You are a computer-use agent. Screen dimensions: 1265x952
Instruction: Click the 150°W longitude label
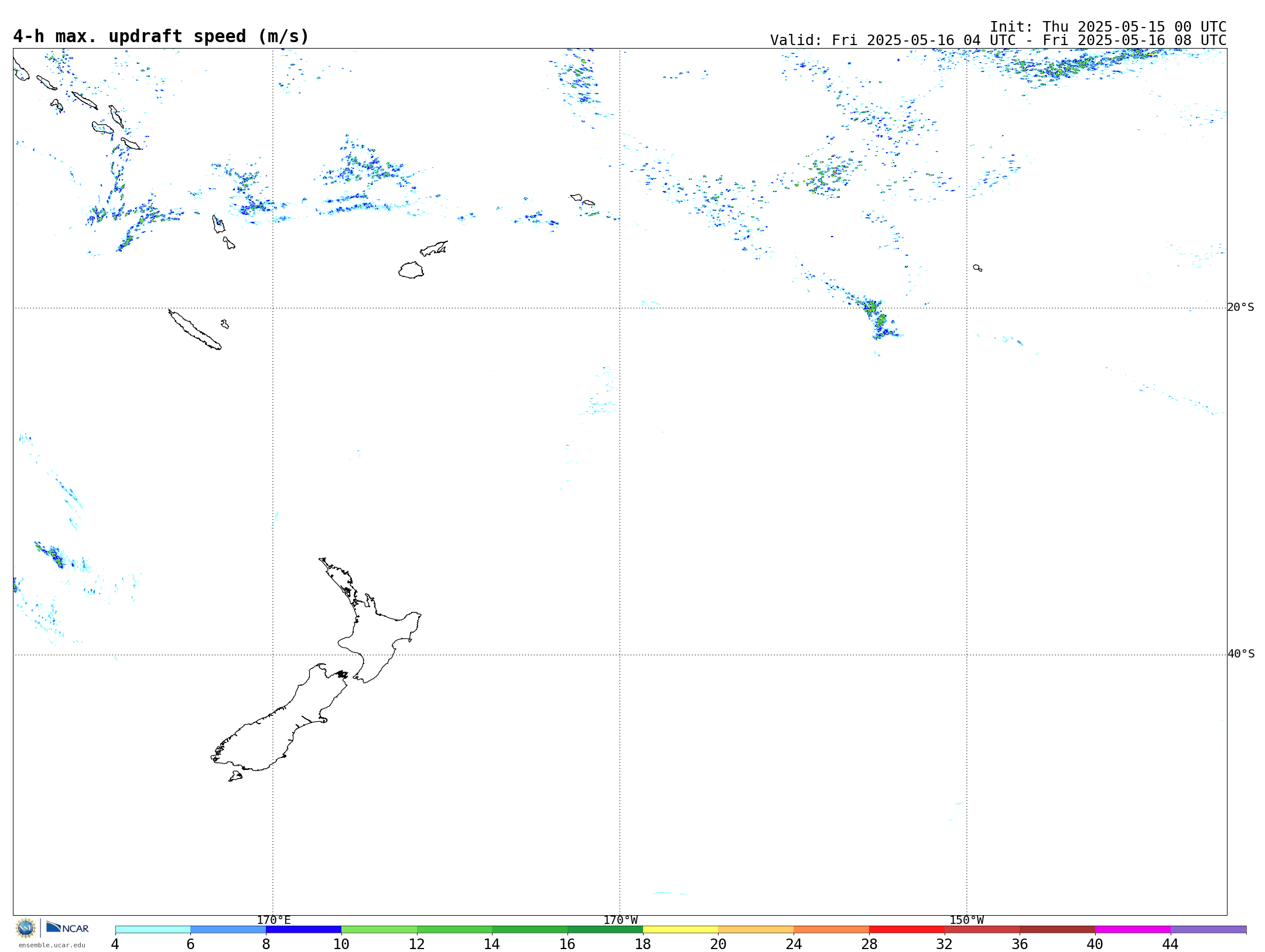point(967,920)
